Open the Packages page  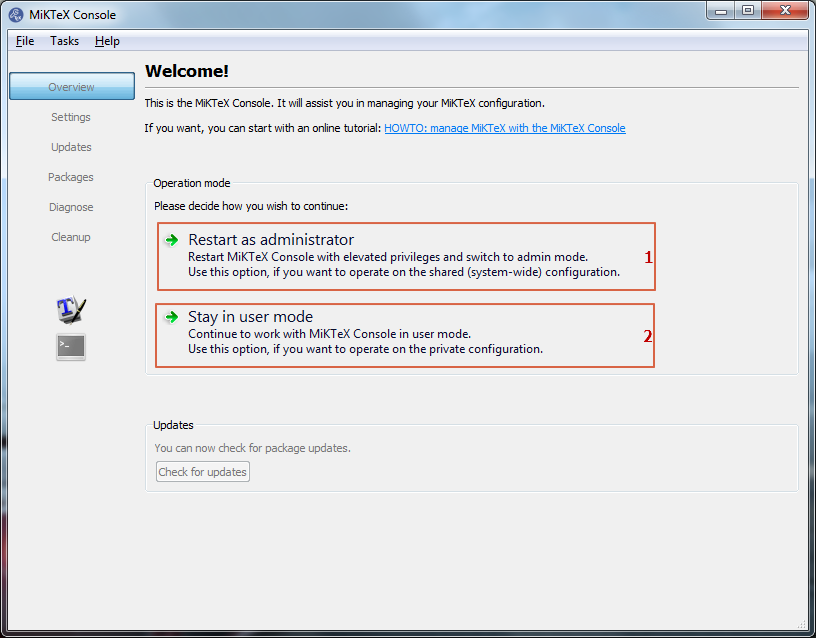click(71, 177)
